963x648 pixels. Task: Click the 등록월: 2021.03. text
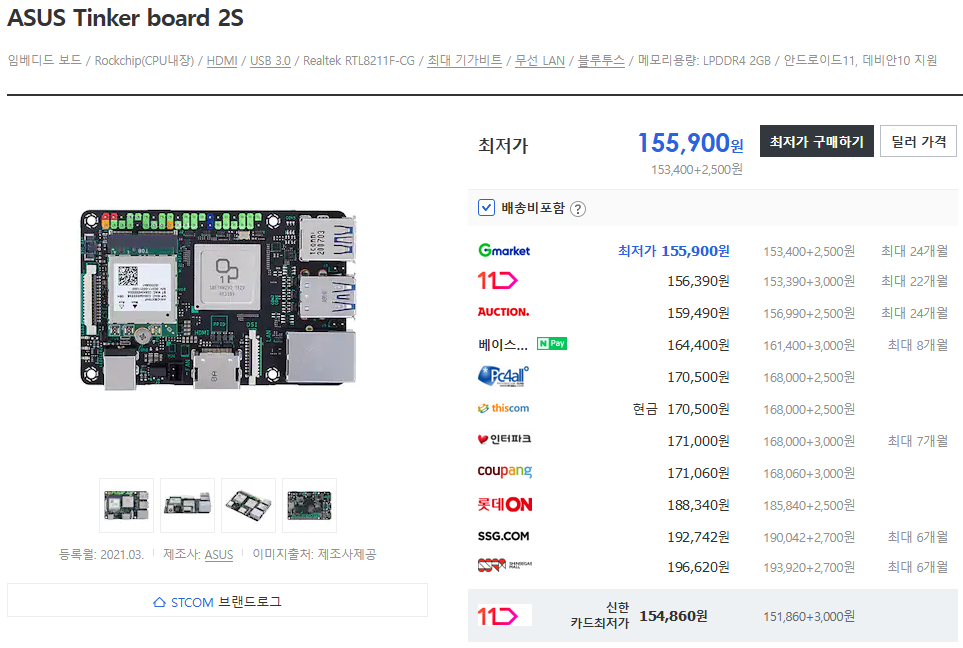pos(101,555)
